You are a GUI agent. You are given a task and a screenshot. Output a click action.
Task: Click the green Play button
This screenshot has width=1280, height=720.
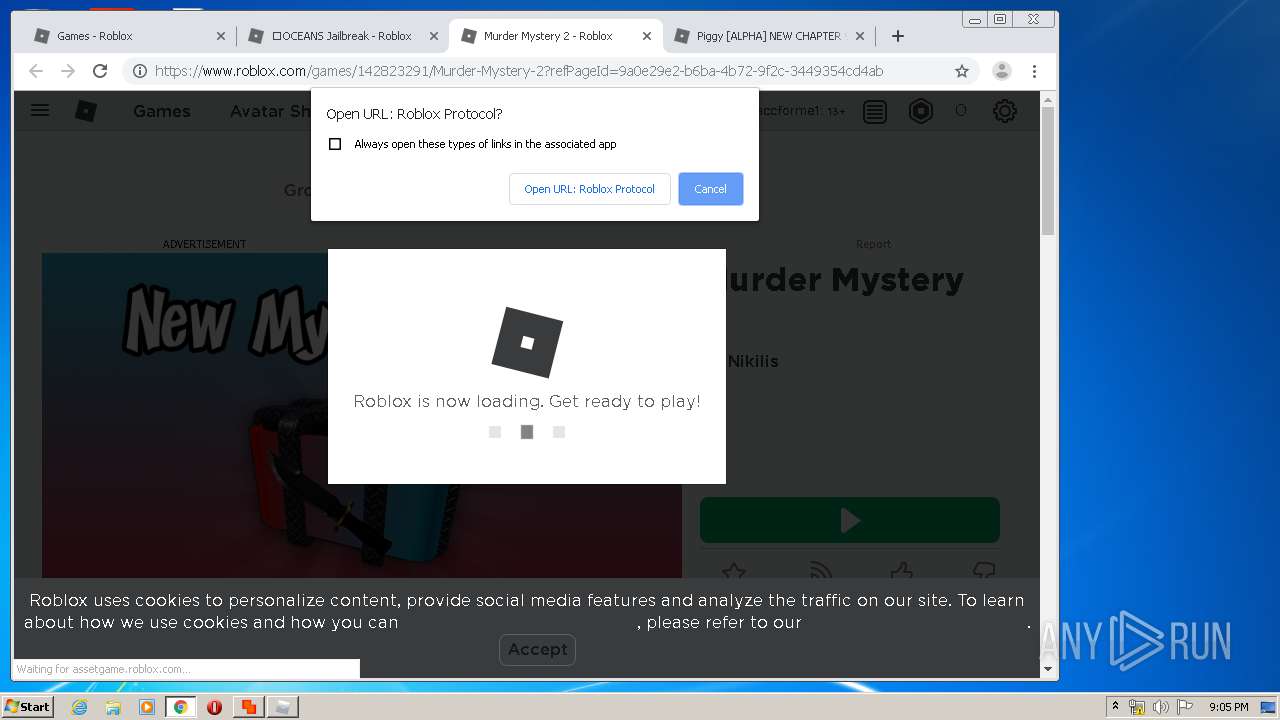click(850, 520)
